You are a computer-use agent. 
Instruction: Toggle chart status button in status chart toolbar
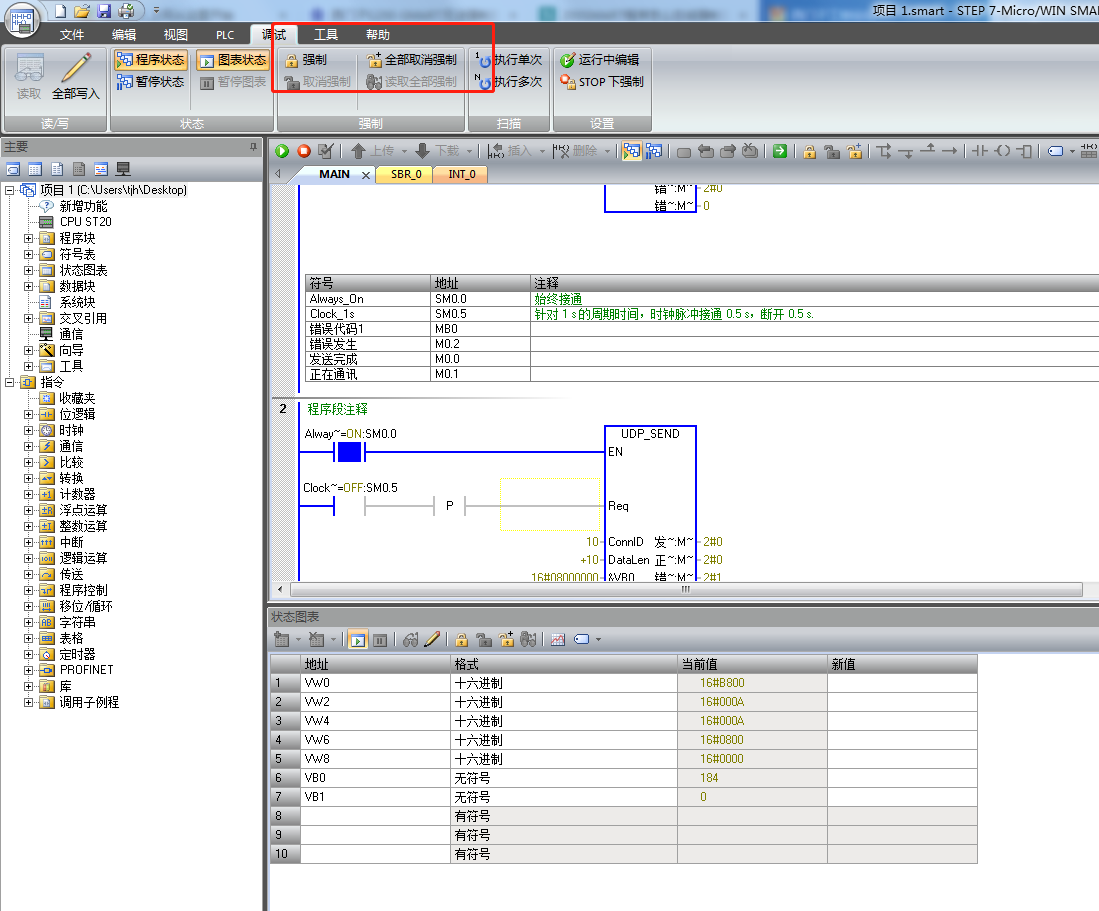pos(358,639)
